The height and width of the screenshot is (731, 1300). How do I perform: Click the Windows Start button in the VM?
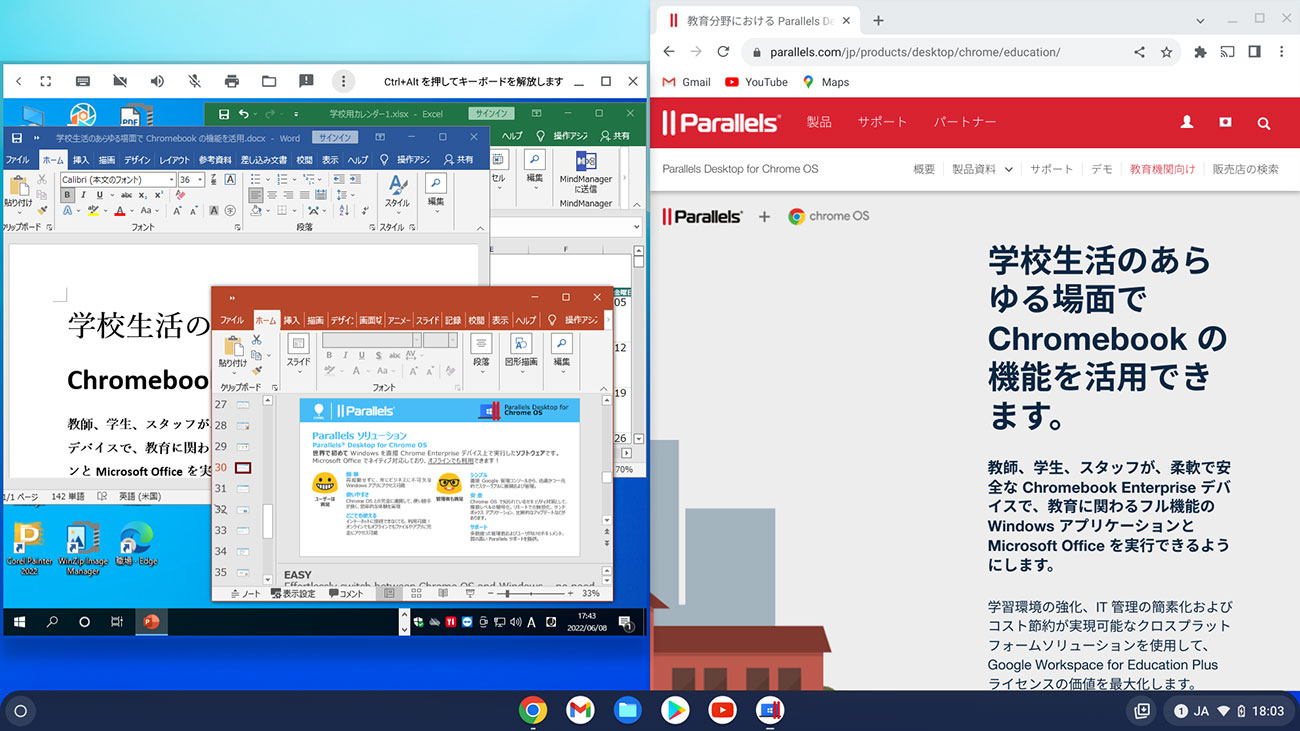[19, 622]
